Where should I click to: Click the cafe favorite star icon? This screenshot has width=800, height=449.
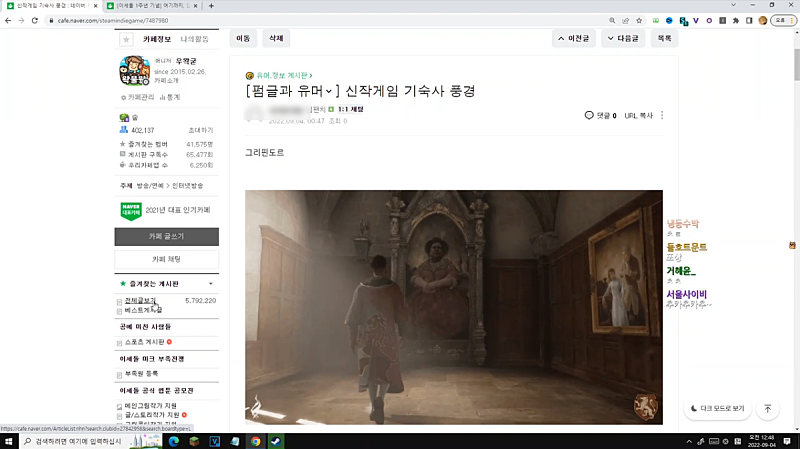point(126,39)
